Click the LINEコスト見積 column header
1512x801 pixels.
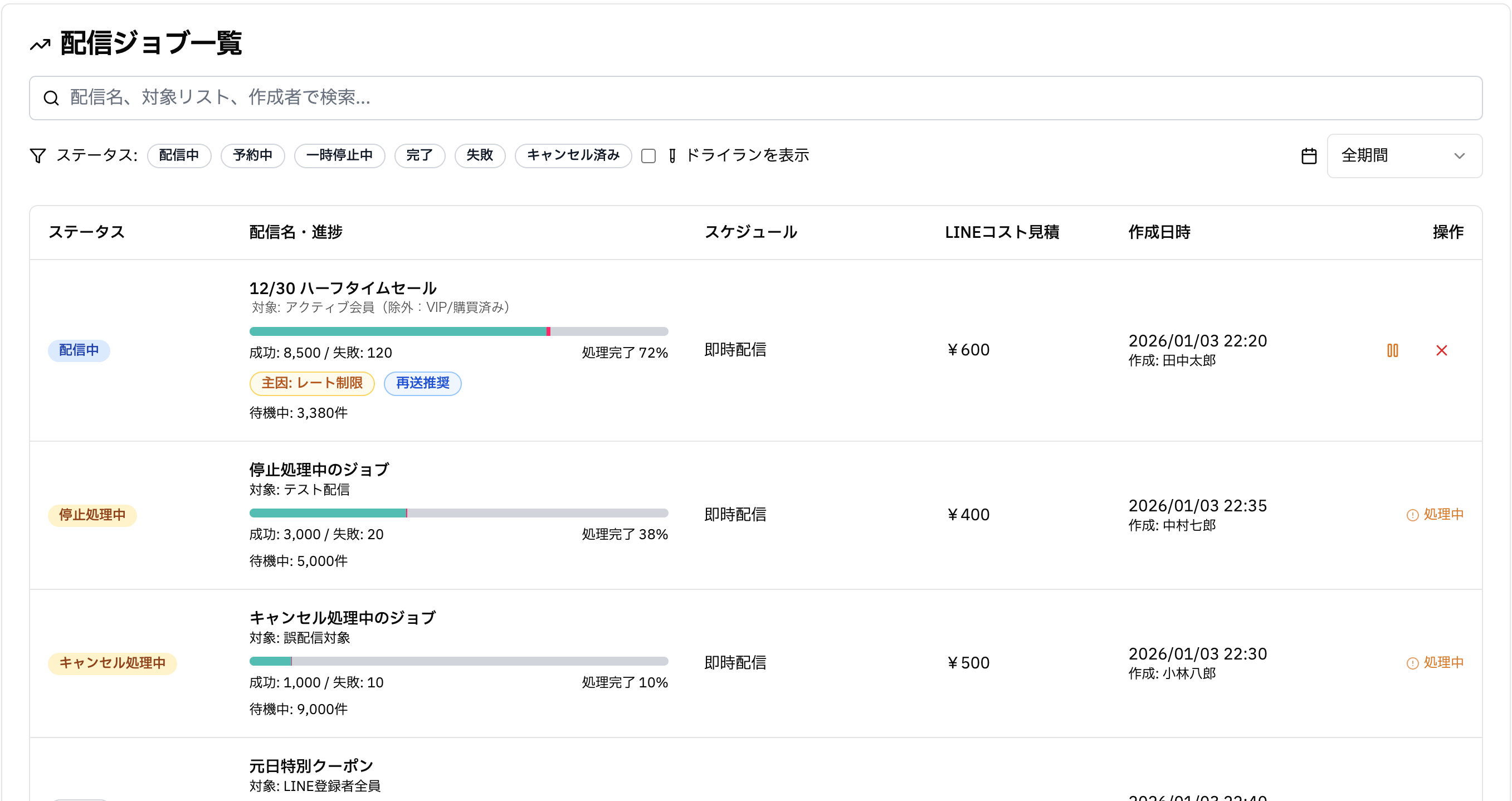coord(1002,232)
